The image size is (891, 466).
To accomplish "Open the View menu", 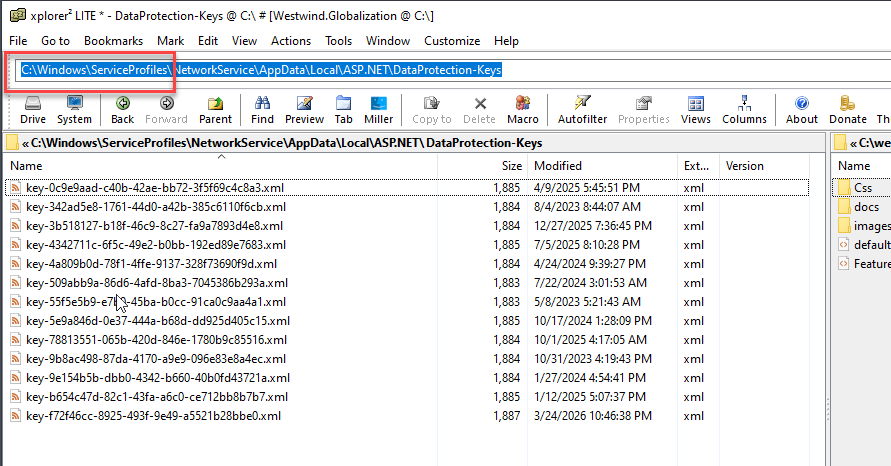I will pos(244,41).
